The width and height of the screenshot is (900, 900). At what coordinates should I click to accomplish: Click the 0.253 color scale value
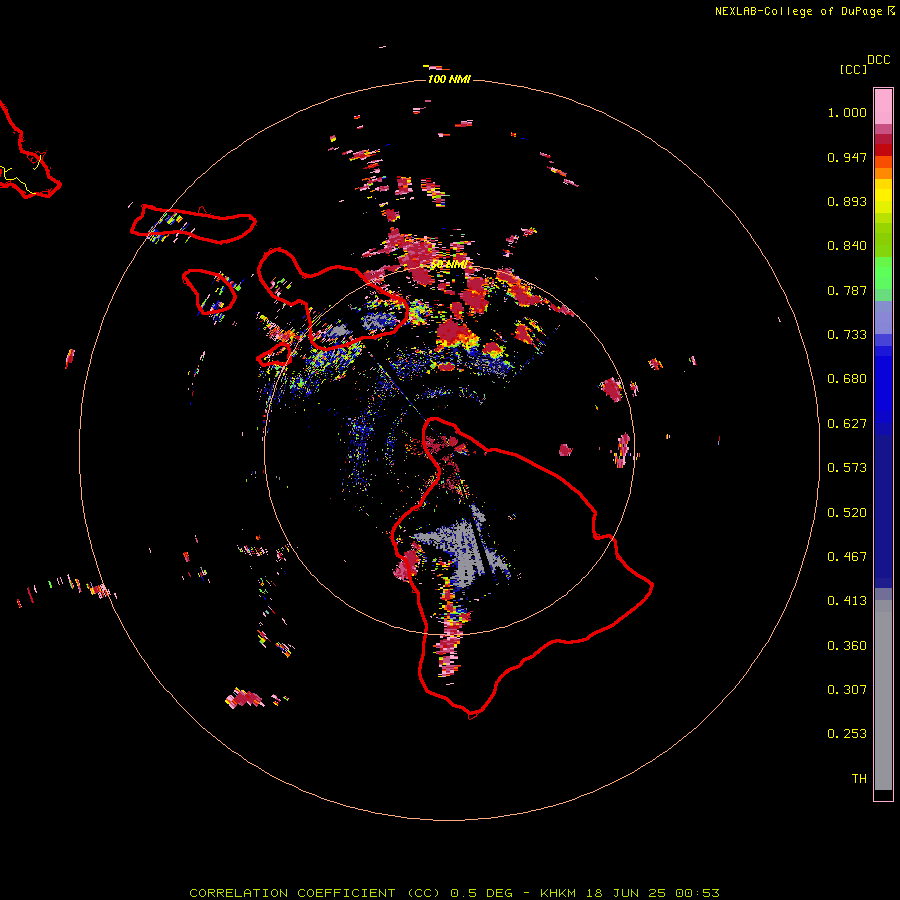pos(847,734)
